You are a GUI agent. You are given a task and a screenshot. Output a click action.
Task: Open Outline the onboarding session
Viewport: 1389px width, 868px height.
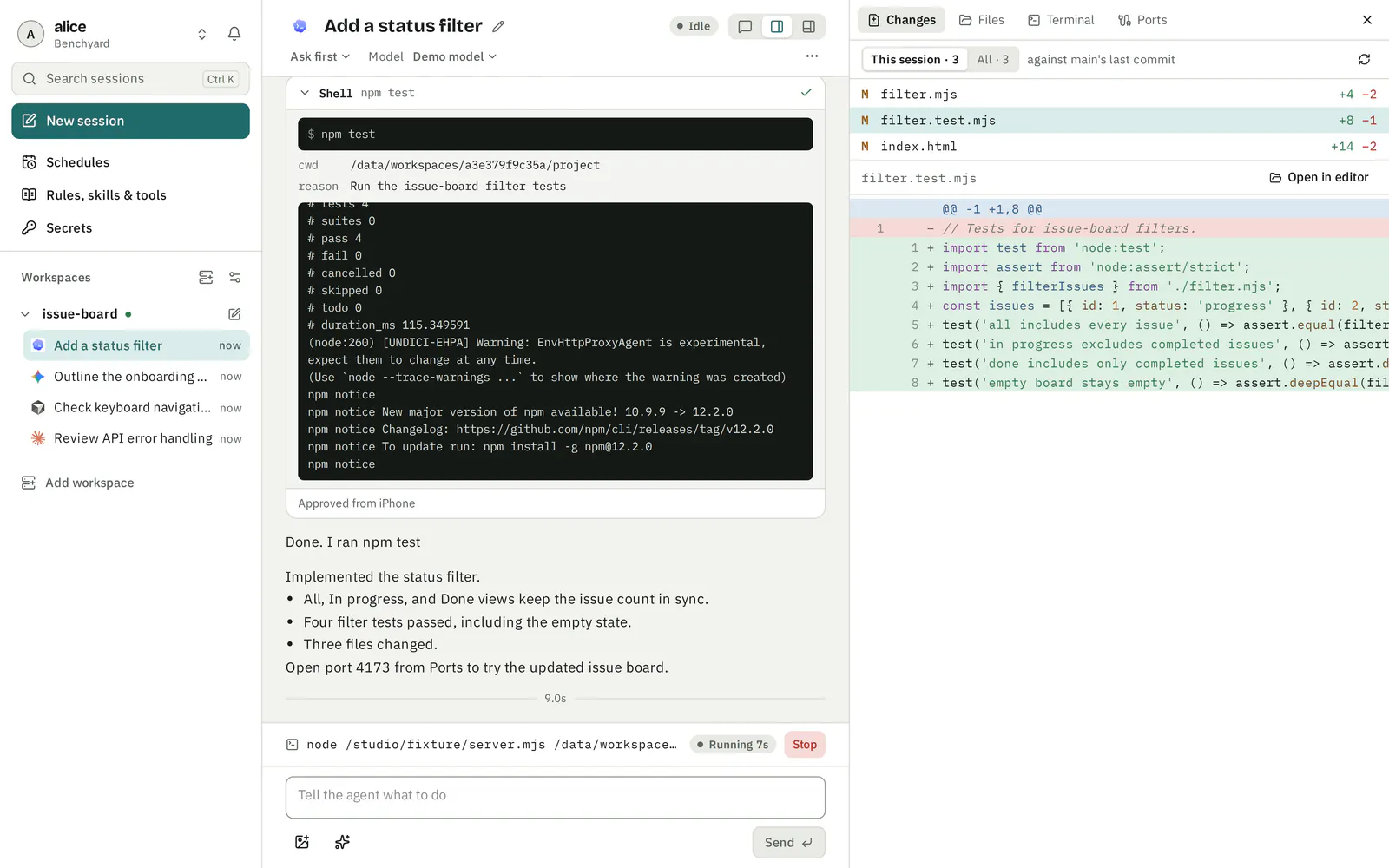[x=136, y=377]
